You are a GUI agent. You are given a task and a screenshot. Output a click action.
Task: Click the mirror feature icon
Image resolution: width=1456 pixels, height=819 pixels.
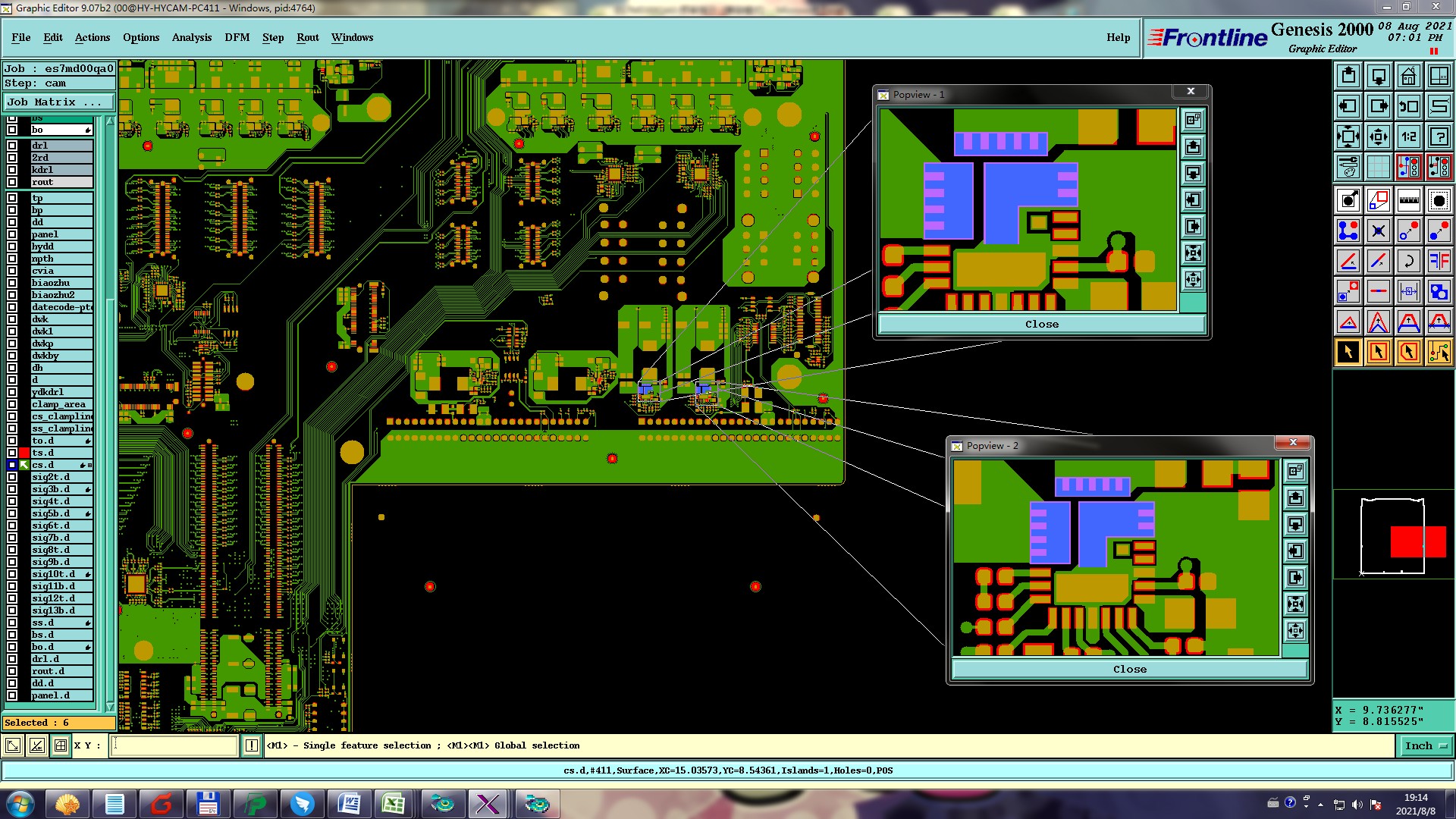1439,261
